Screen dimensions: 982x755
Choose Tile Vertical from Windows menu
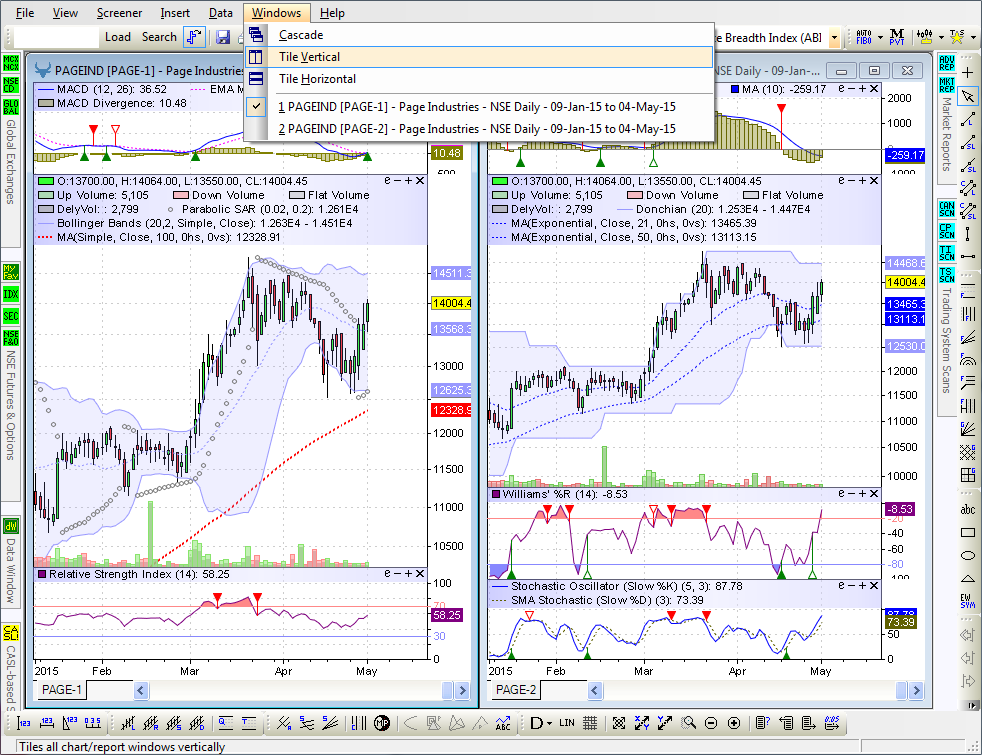click(479, 57)
